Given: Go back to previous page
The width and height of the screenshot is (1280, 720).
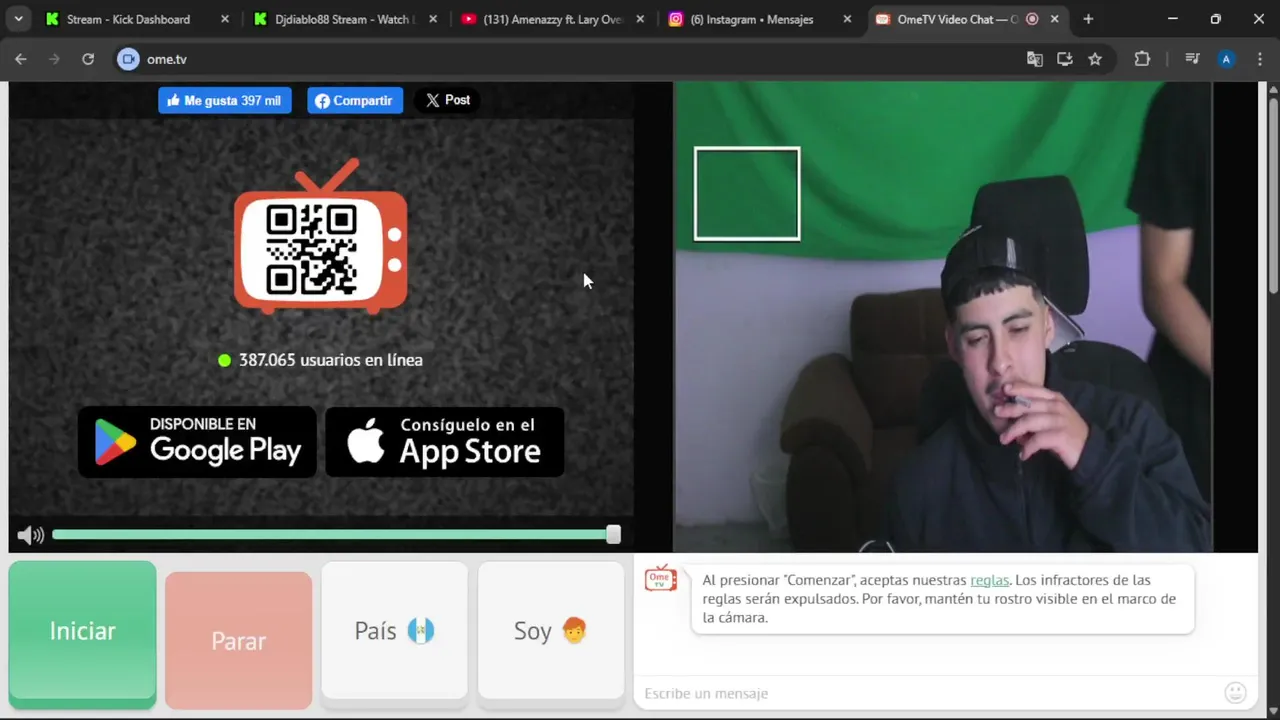Looking at the screenshot, I should click(21, 59).
